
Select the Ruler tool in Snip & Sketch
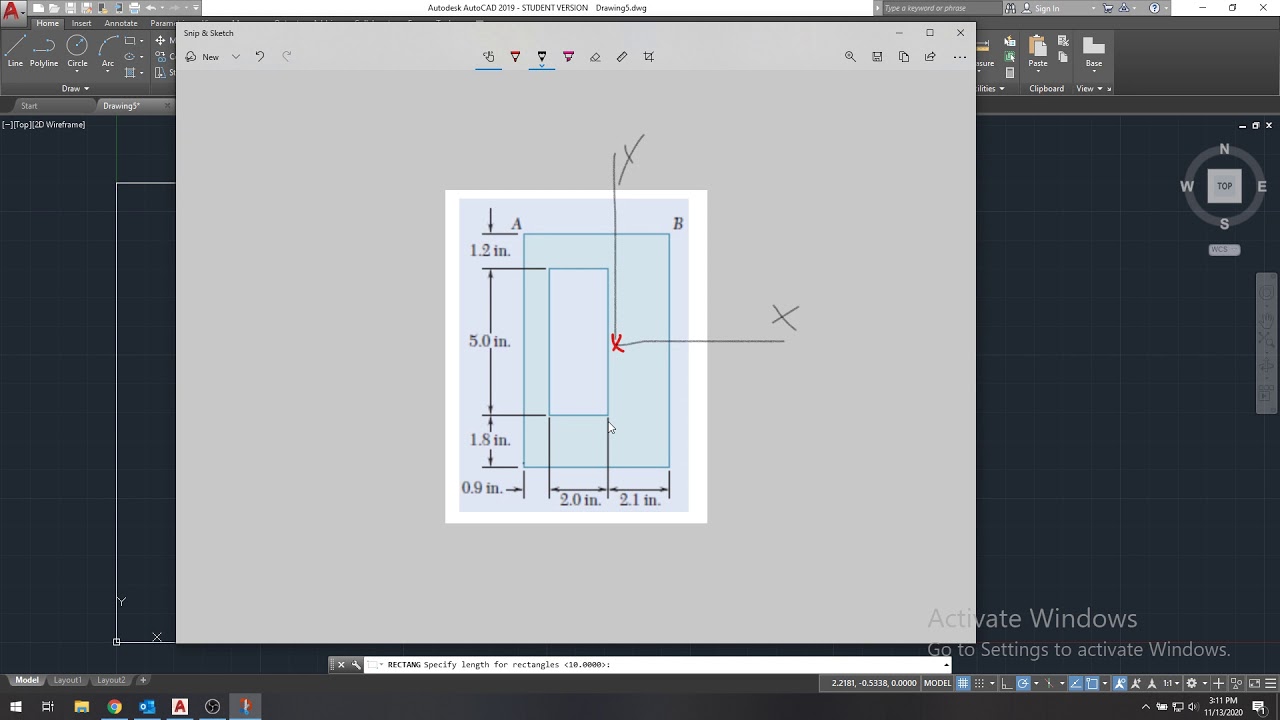point(622,57)
